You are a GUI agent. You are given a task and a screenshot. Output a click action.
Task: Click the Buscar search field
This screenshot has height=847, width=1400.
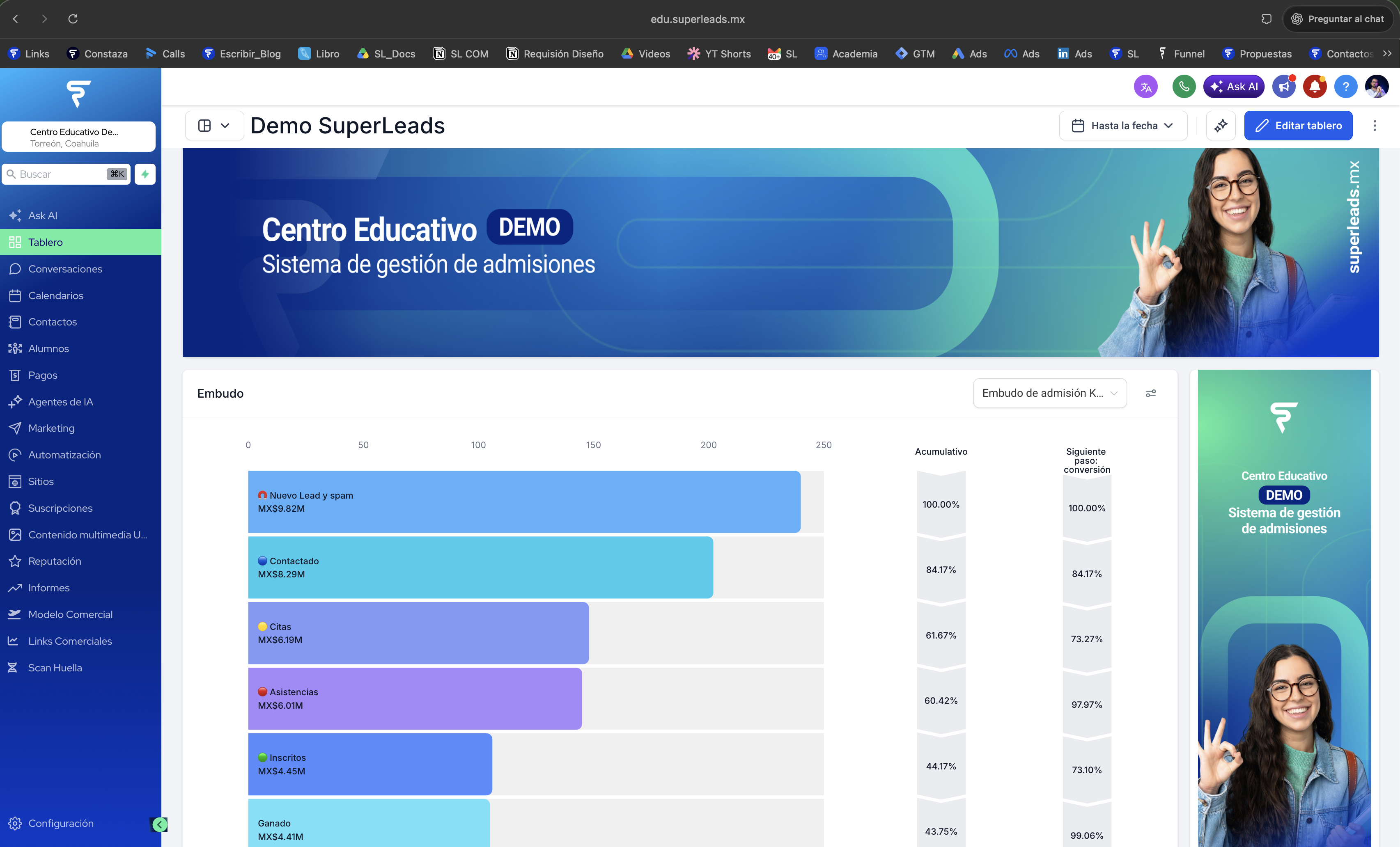pos(66,174)
